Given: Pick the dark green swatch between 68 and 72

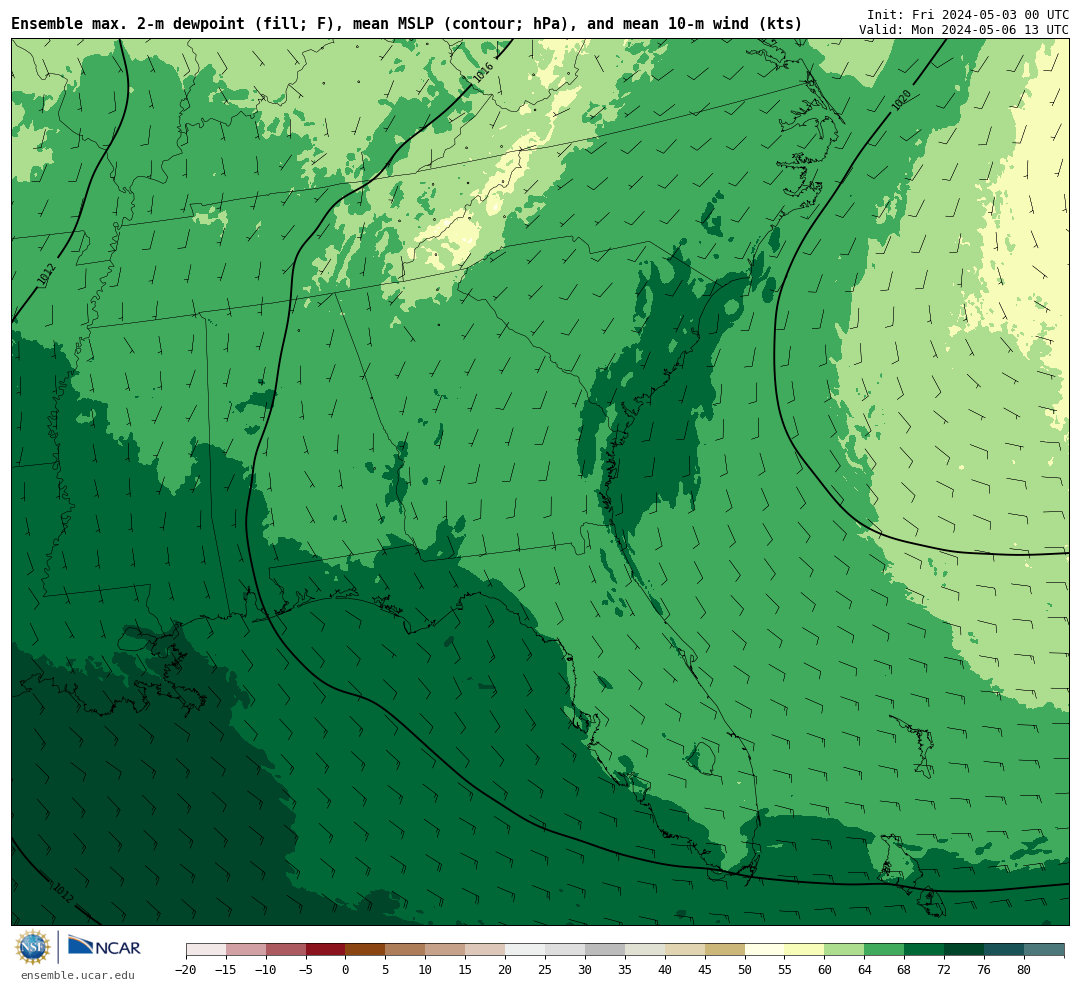Looking at the screenshot, I should tap(924, 950).
